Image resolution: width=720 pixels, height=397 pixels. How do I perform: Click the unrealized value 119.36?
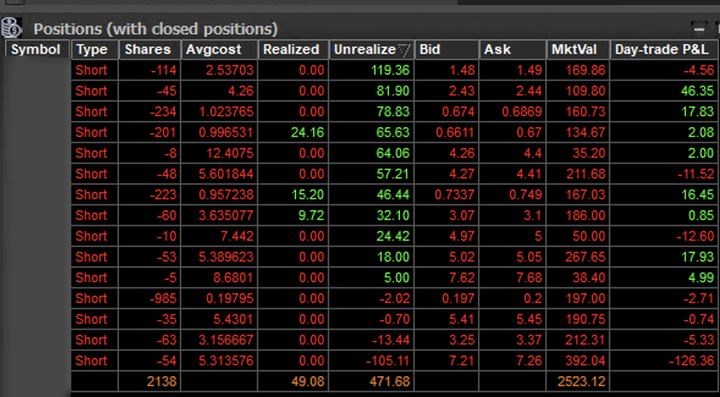pos(371,70)
